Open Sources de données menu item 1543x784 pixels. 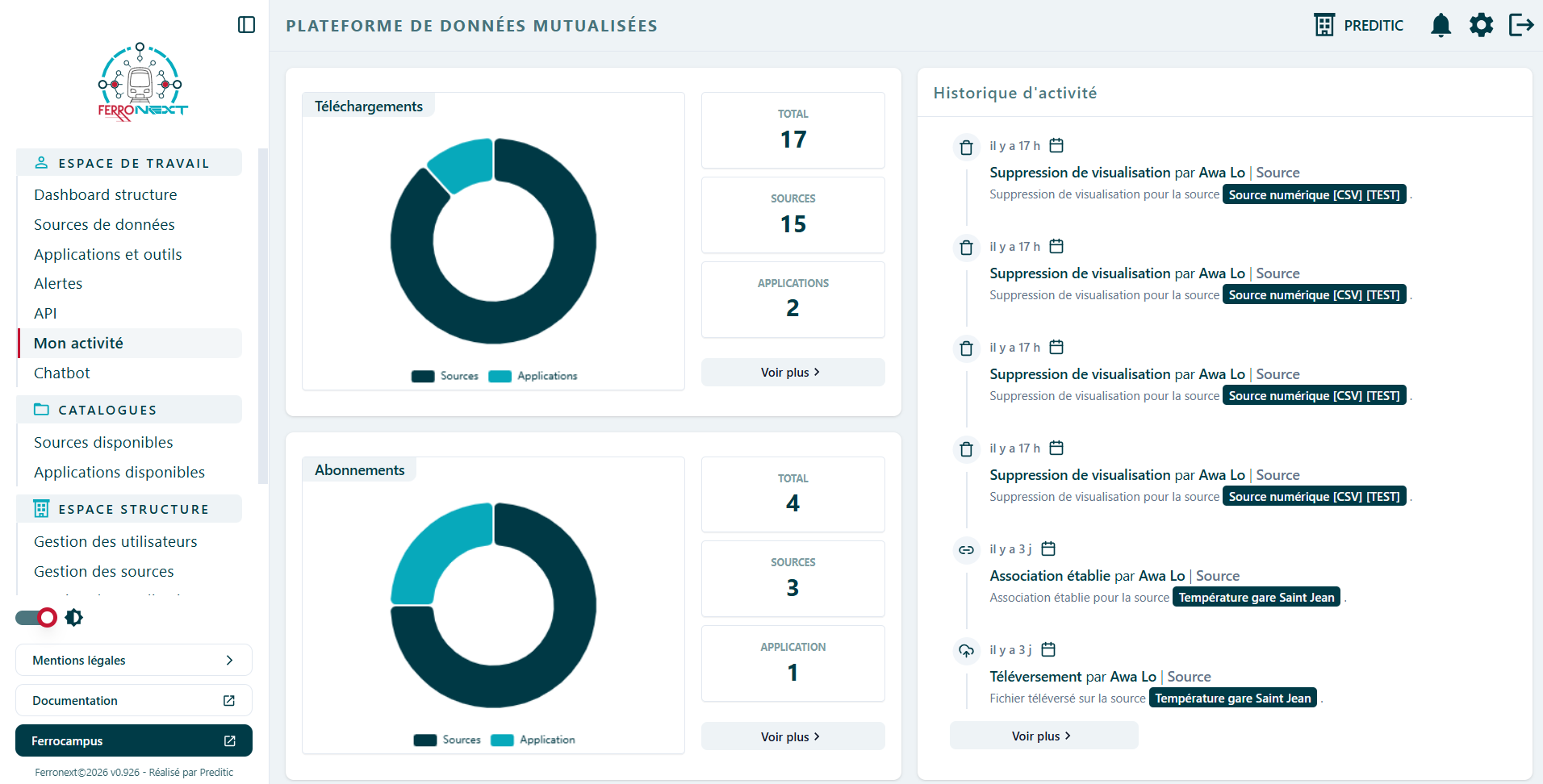tap(104, 224)
